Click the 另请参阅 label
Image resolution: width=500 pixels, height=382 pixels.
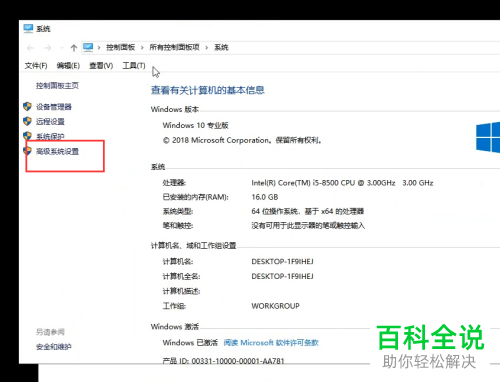[50, 332]
